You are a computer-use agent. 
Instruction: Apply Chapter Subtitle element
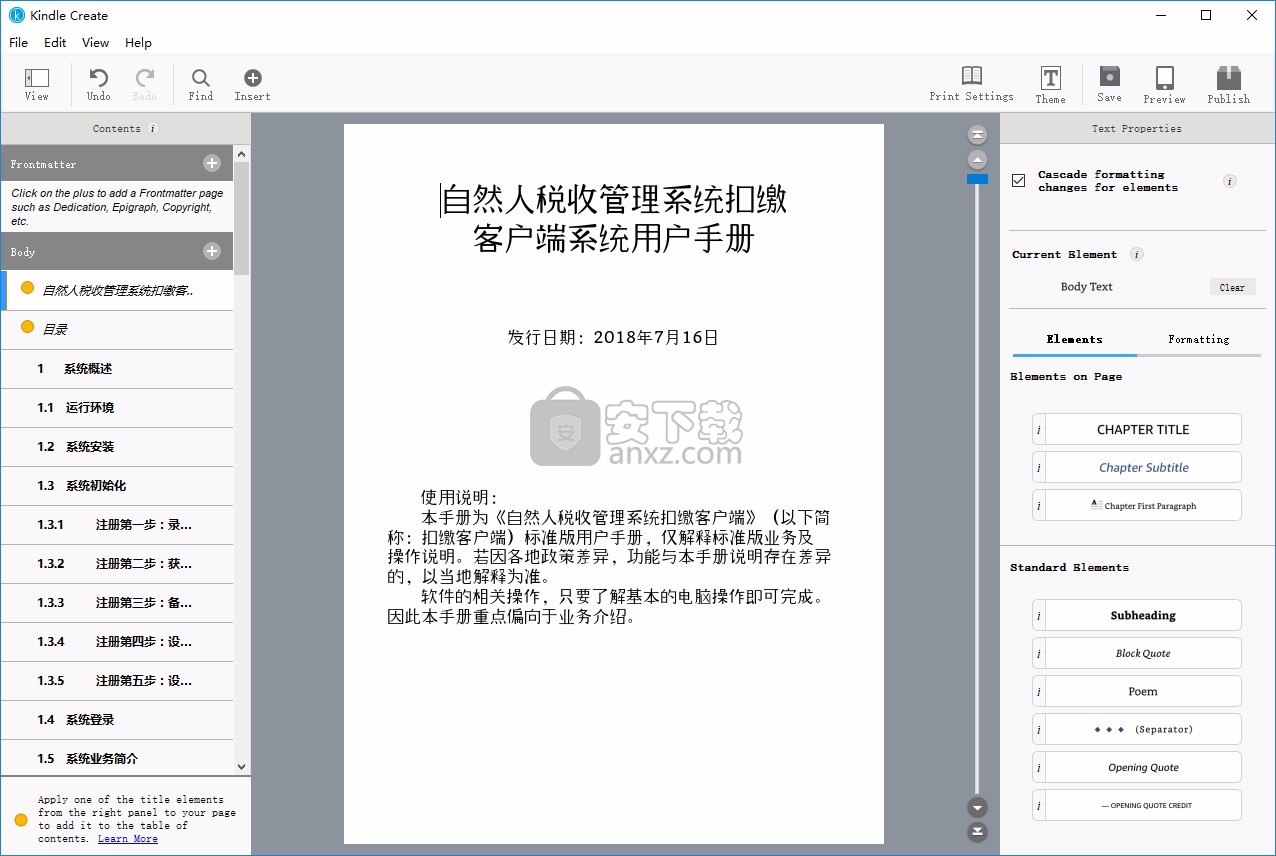pyautogui.click(x=1143, y=467)
